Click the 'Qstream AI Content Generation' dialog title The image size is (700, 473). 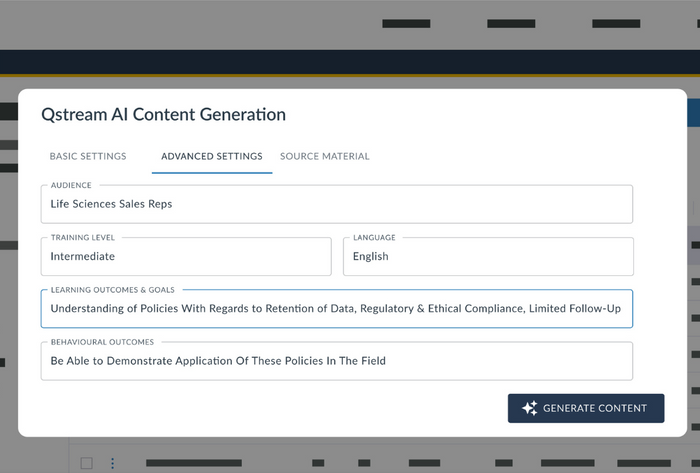point(163,115)
